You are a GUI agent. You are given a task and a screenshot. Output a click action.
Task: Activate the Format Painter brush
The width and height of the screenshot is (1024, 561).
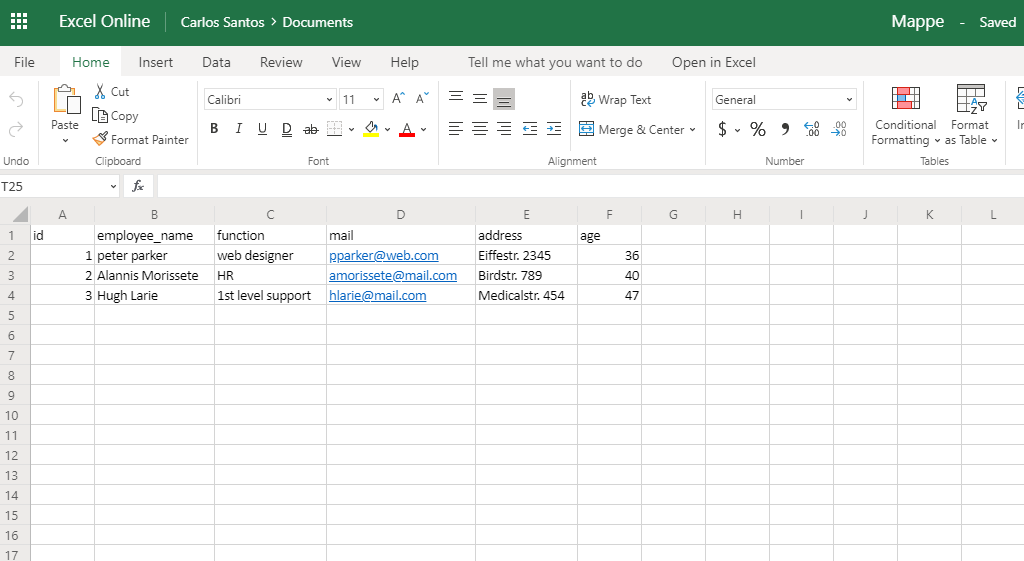coord(140,140)
